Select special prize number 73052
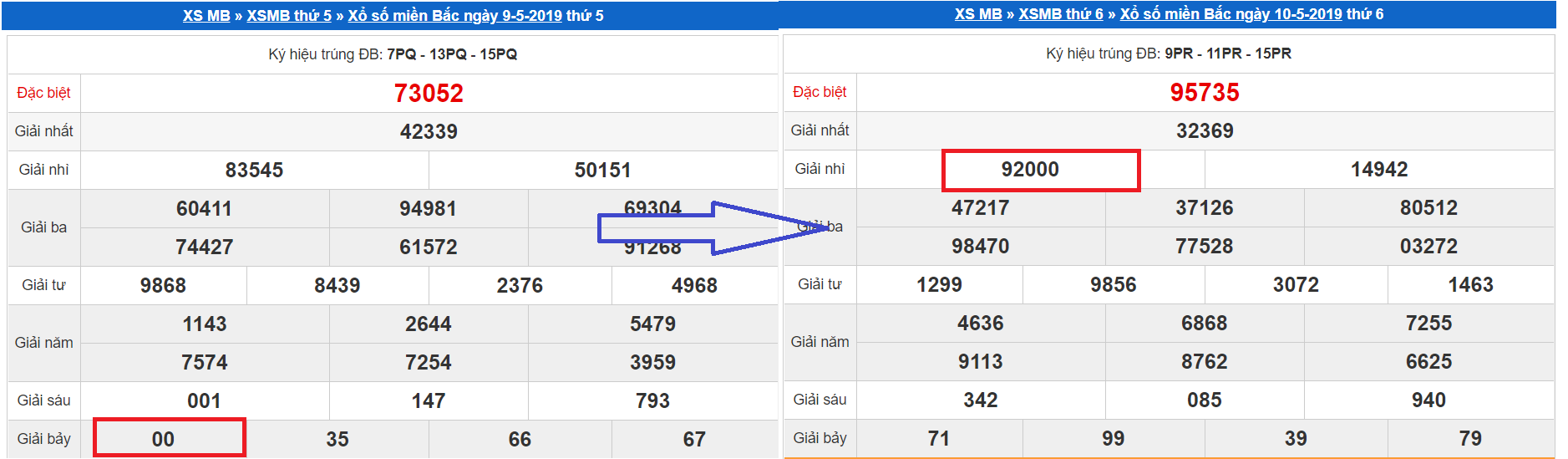The image size is (1568, 459). tap(429, 93)
